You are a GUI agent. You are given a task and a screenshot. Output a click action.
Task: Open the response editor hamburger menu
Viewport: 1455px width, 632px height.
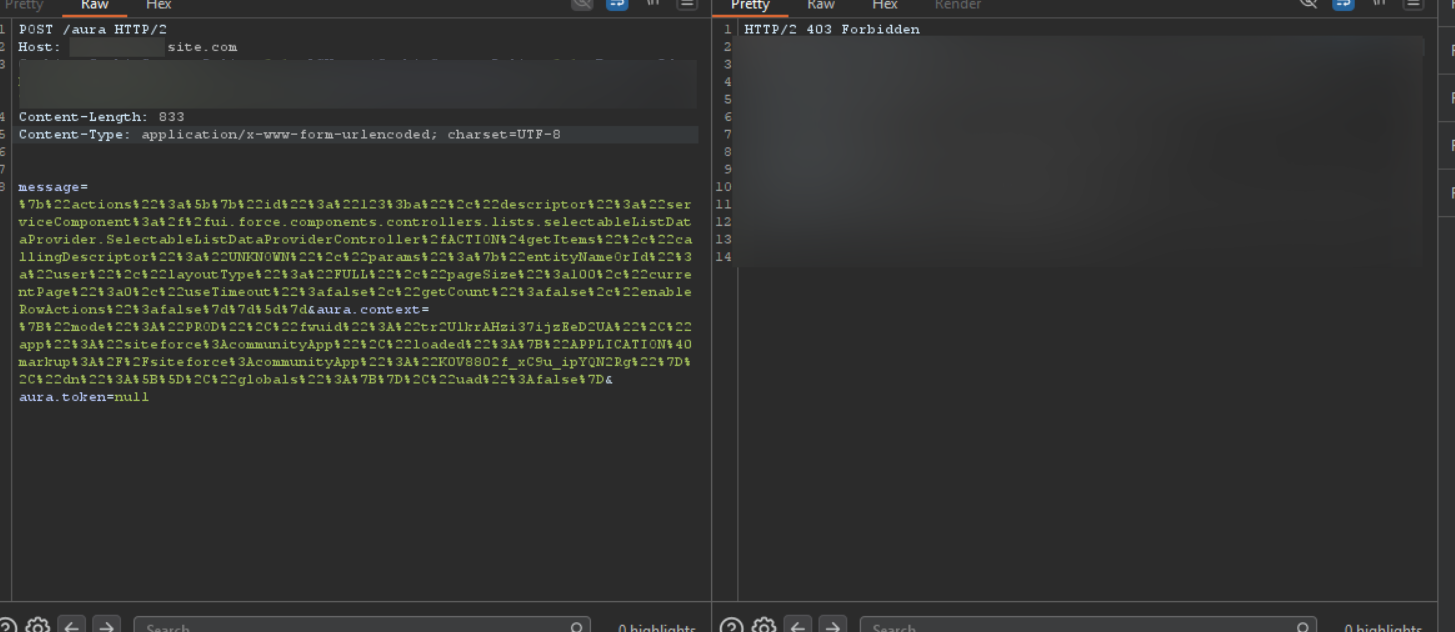tap(1412, 4)
